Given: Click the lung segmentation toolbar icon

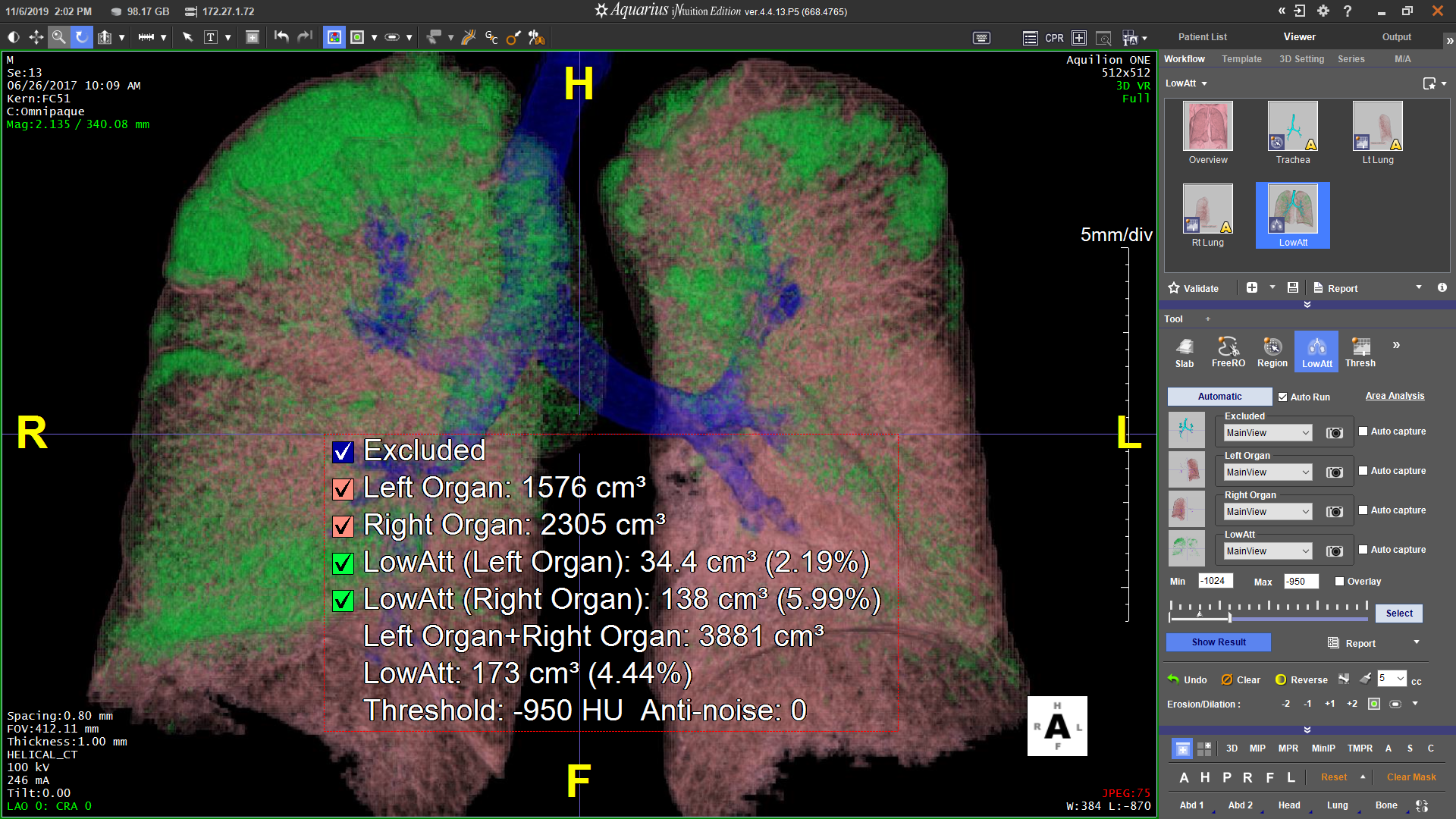Looking at the screenshot, I should [x=536, y=37].
